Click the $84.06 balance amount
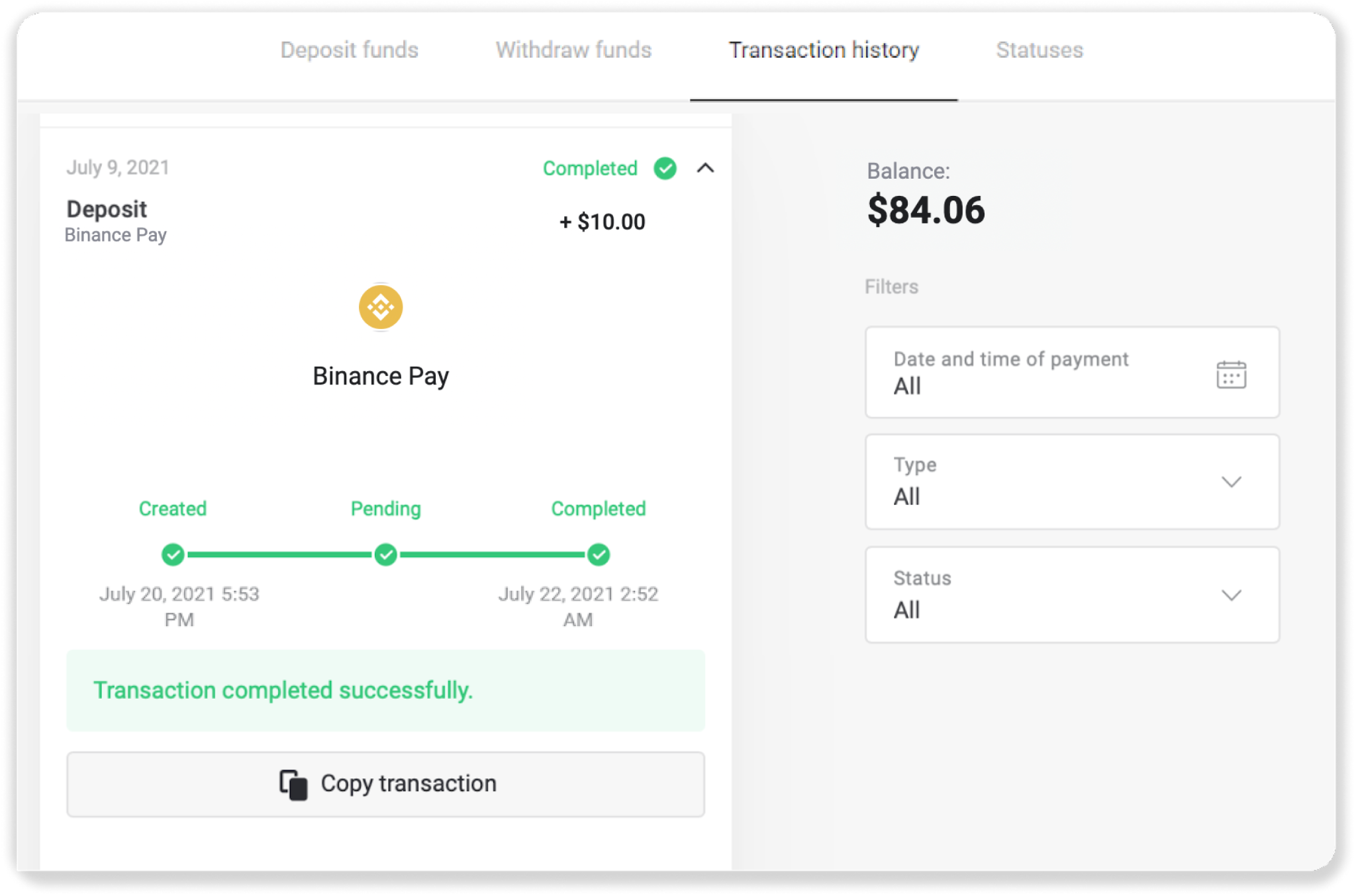This screenshot has width=1356, height=896. (x=926, y=210)
